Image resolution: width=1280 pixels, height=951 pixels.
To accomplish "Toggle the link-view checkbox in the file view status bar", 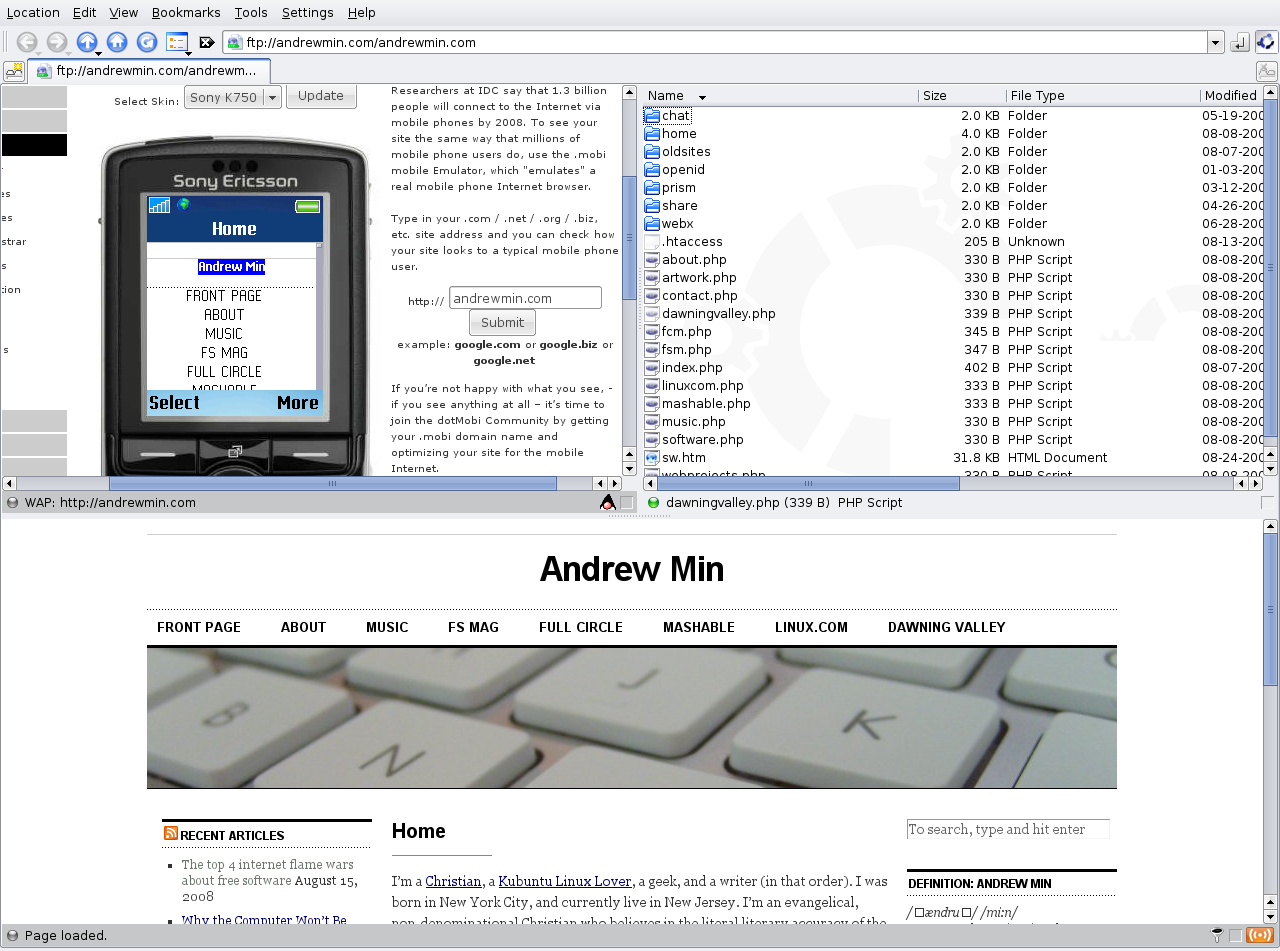I will (1268, 503).
